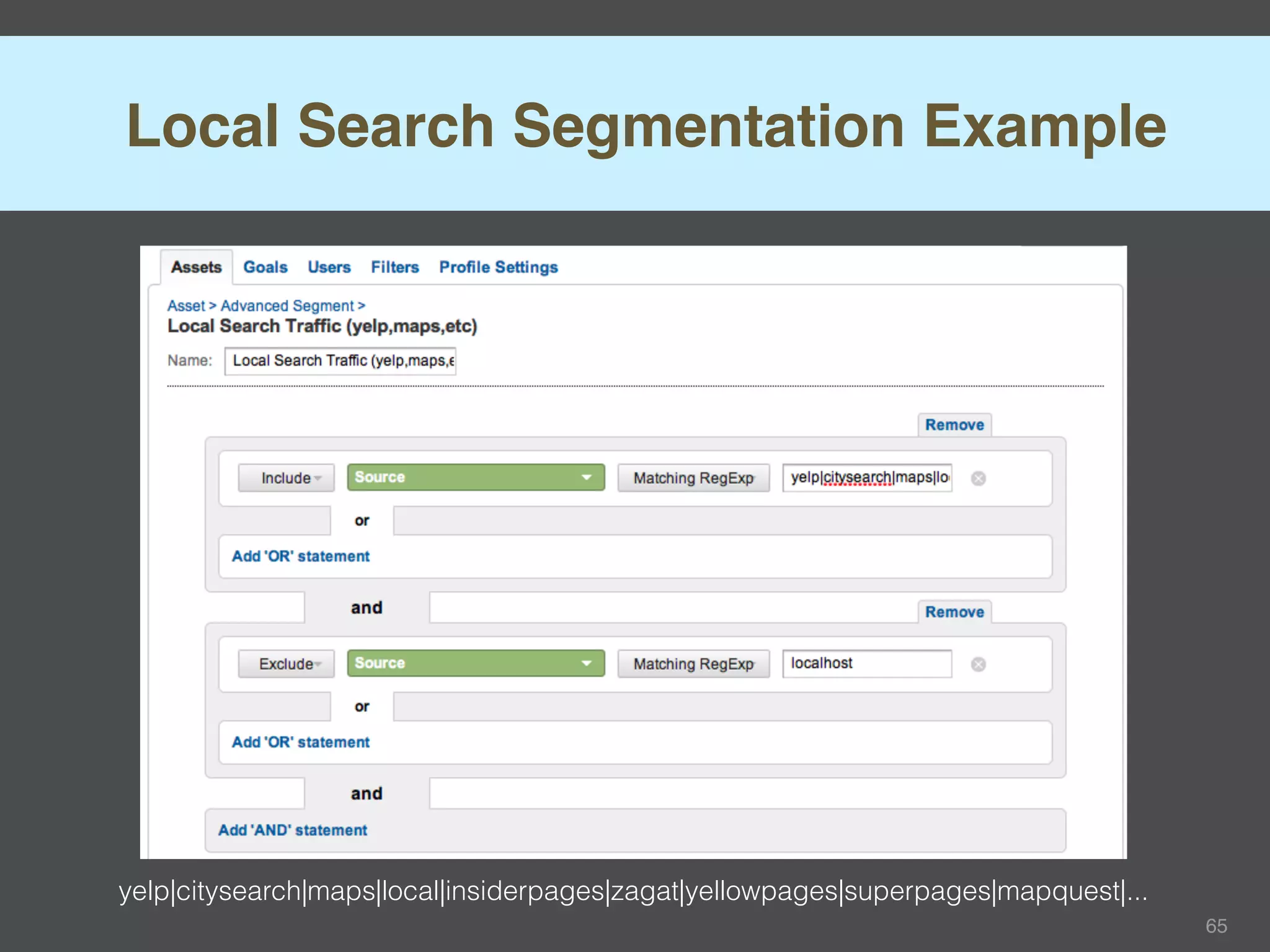Expand the Source dropdown in Include row

click(x=476, y=477)
